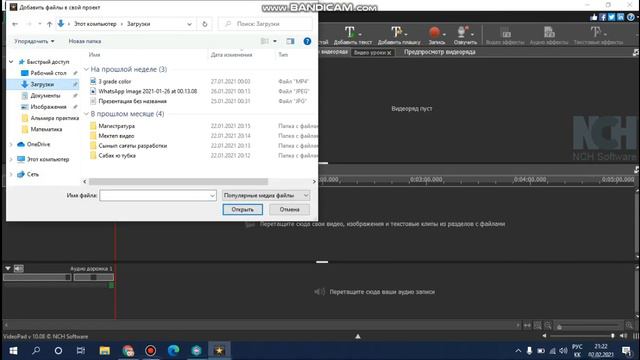Click the Новая папка button
The width and height of the screenshot is (640, 360).
84,41
